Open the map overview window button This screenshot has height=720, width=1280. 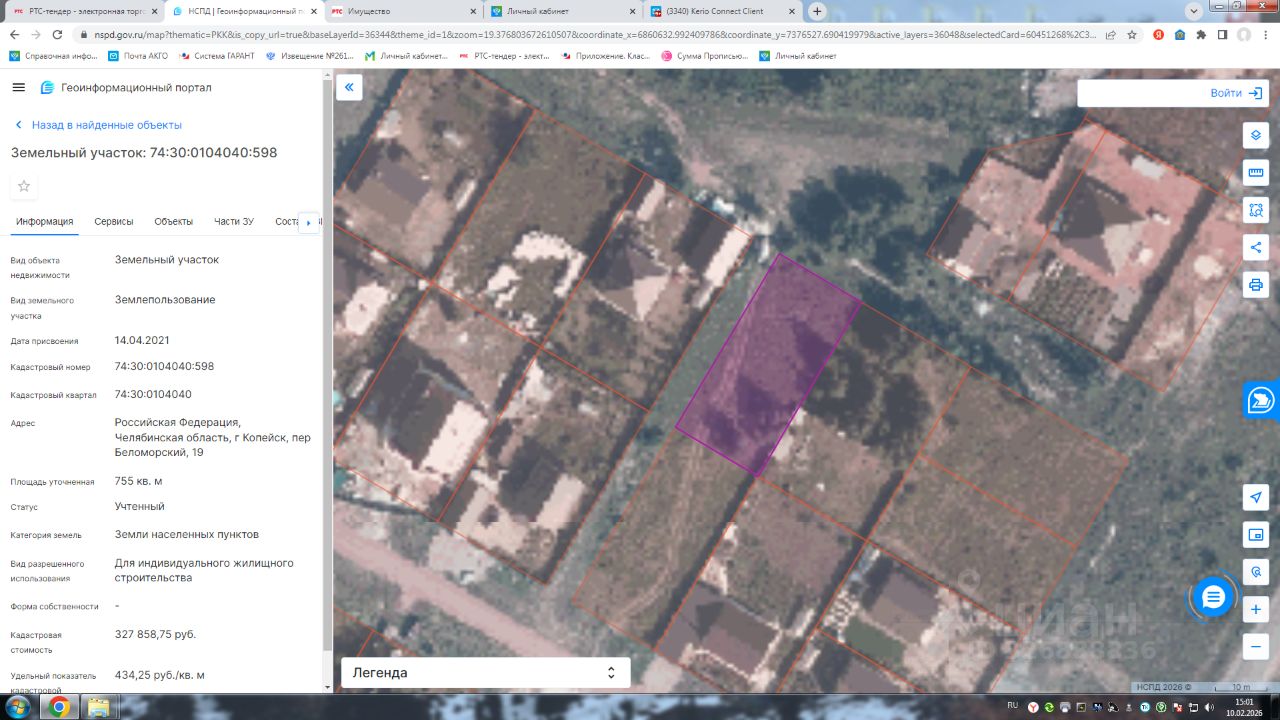[x=1256, y=535]
